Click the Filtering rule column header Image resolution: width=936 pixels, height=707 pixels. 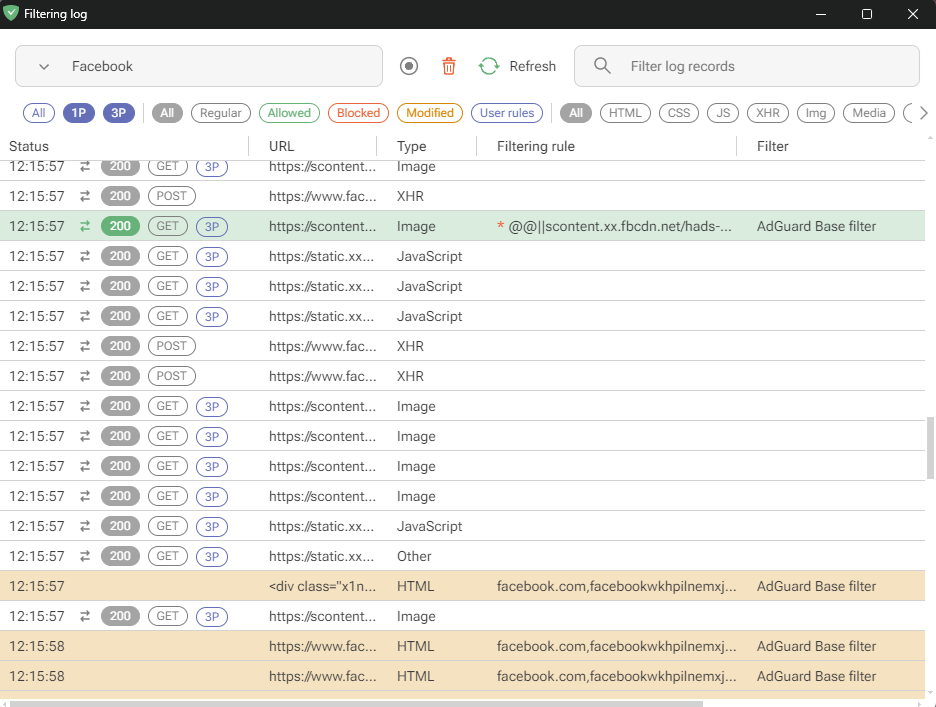[535, 146]
